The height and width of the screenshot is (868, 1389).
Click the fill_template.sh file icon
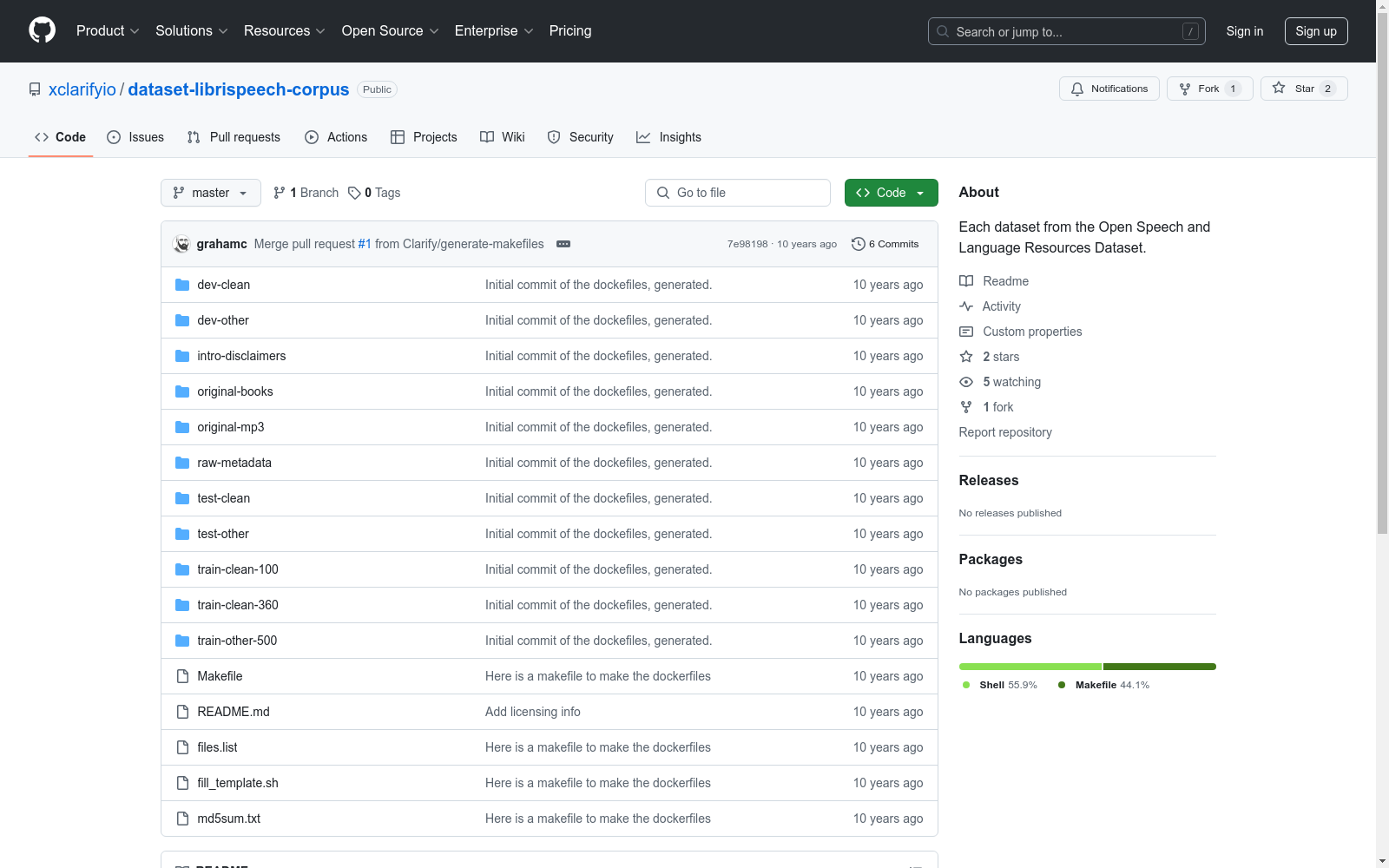click(x=182, y=783)
